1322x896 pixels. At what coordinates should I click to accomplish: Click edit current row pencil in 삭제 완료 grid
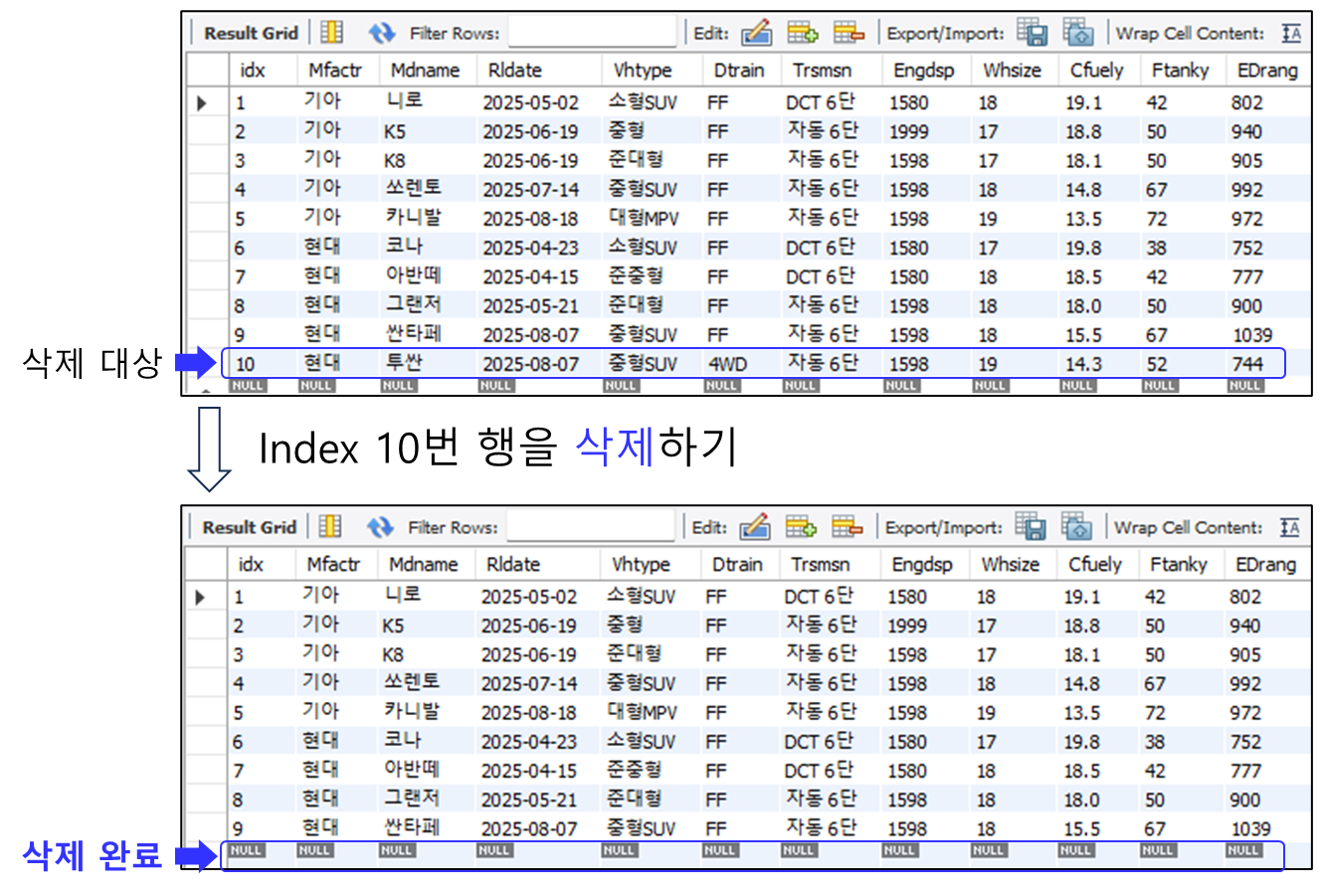coord(754,527)
